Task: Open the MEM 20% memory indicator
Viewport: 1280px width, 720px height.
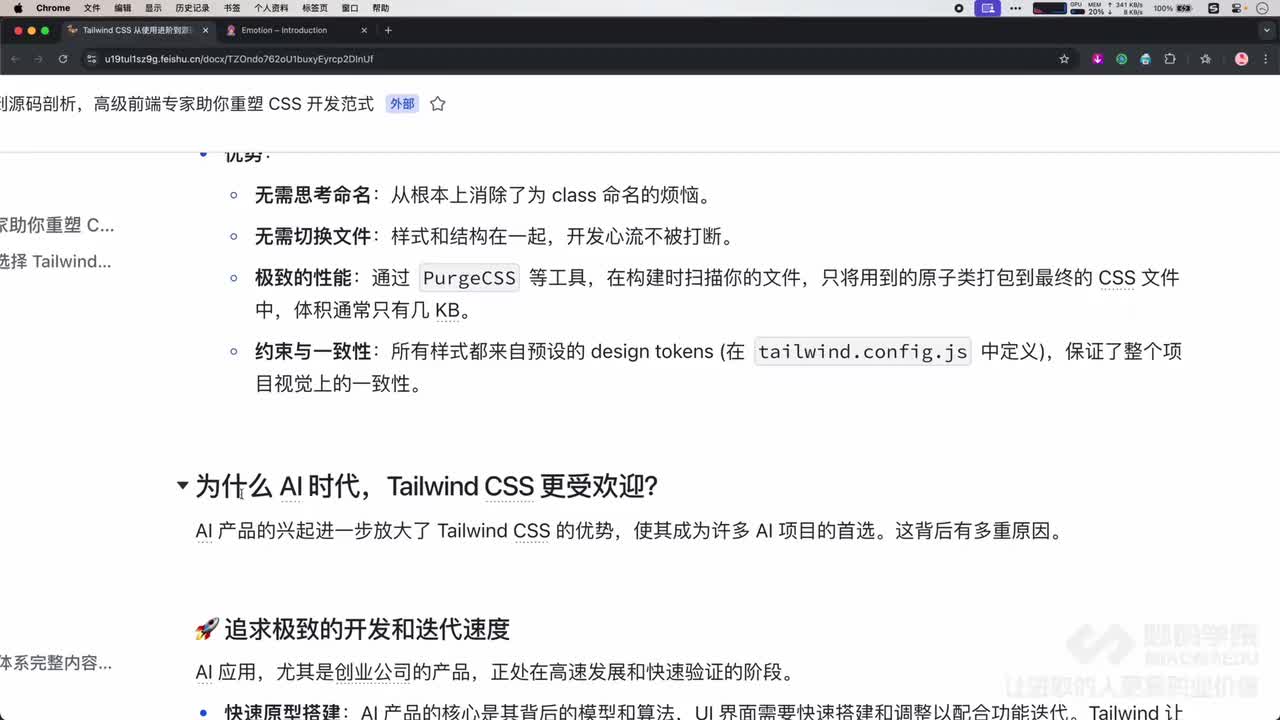Action: 1097,8
